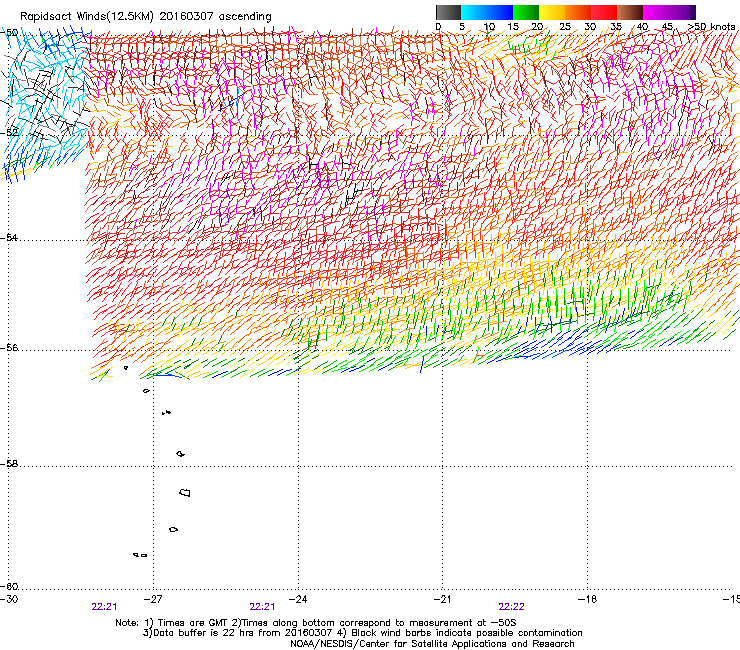The height and width of the screenshot is (650, 740).
Task: Click the gray 0-5 knots legend segment
Action: tap(448, 12)
